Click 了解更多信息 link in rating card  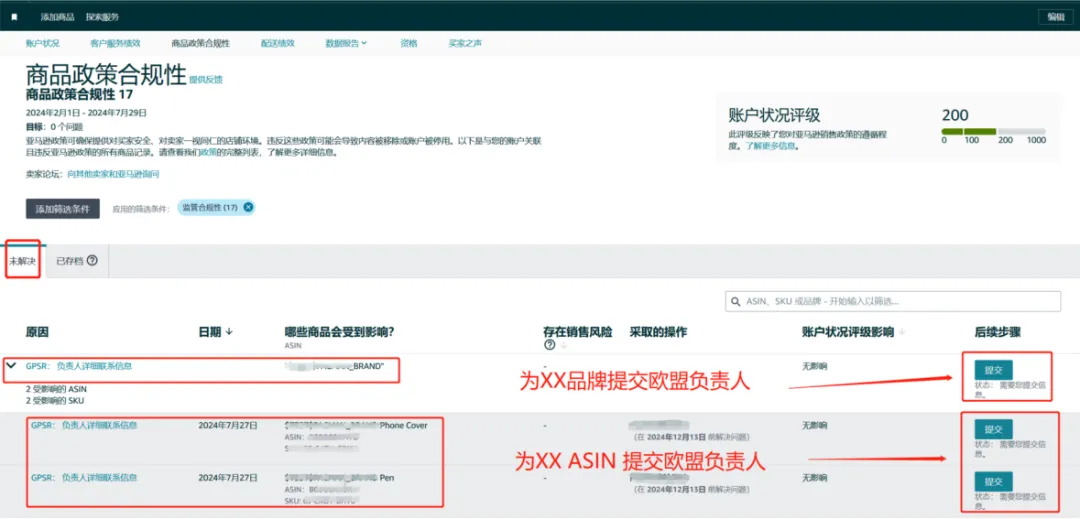(772, 146)
